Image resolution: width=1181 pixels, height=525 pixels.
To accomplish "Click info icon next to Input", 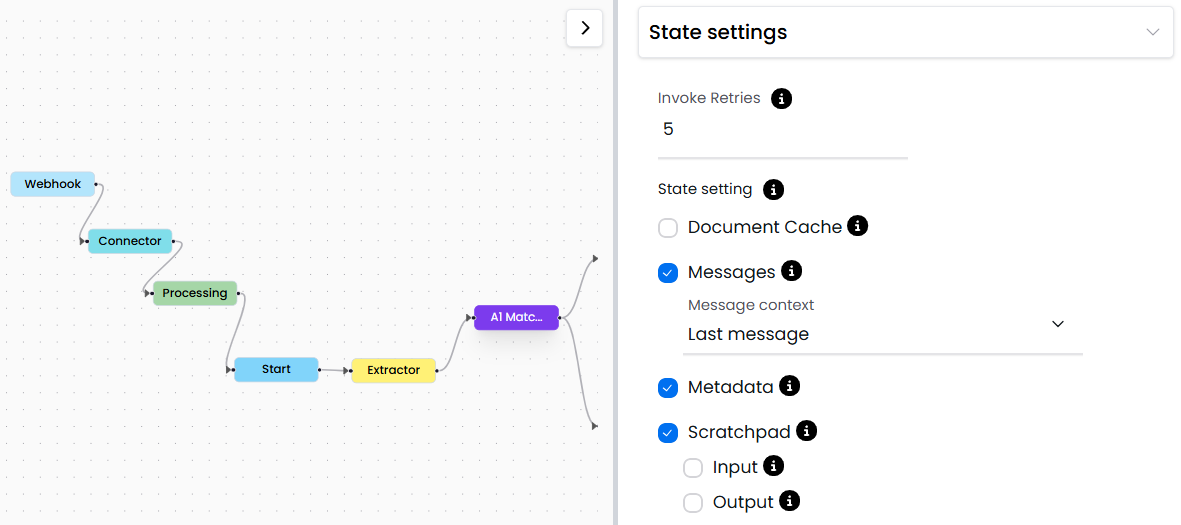I will pos(773,466).
